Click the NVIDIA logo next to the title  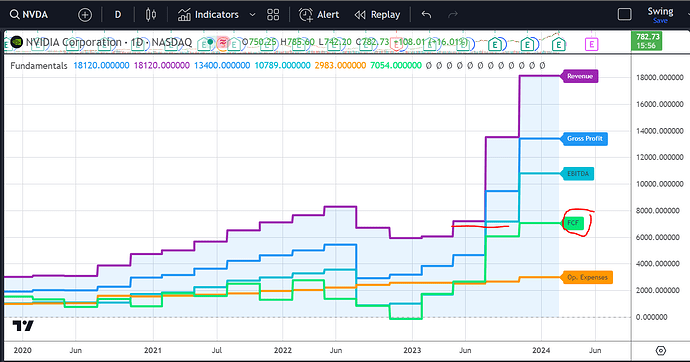(x=16, y=42)
